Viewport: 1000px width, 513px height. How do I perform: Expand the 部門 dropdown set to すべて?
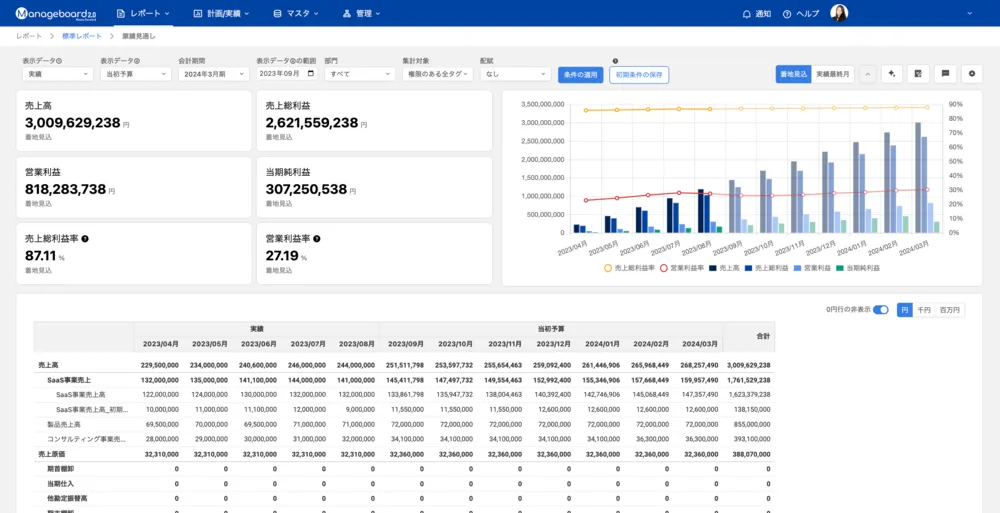coord(360,74)
